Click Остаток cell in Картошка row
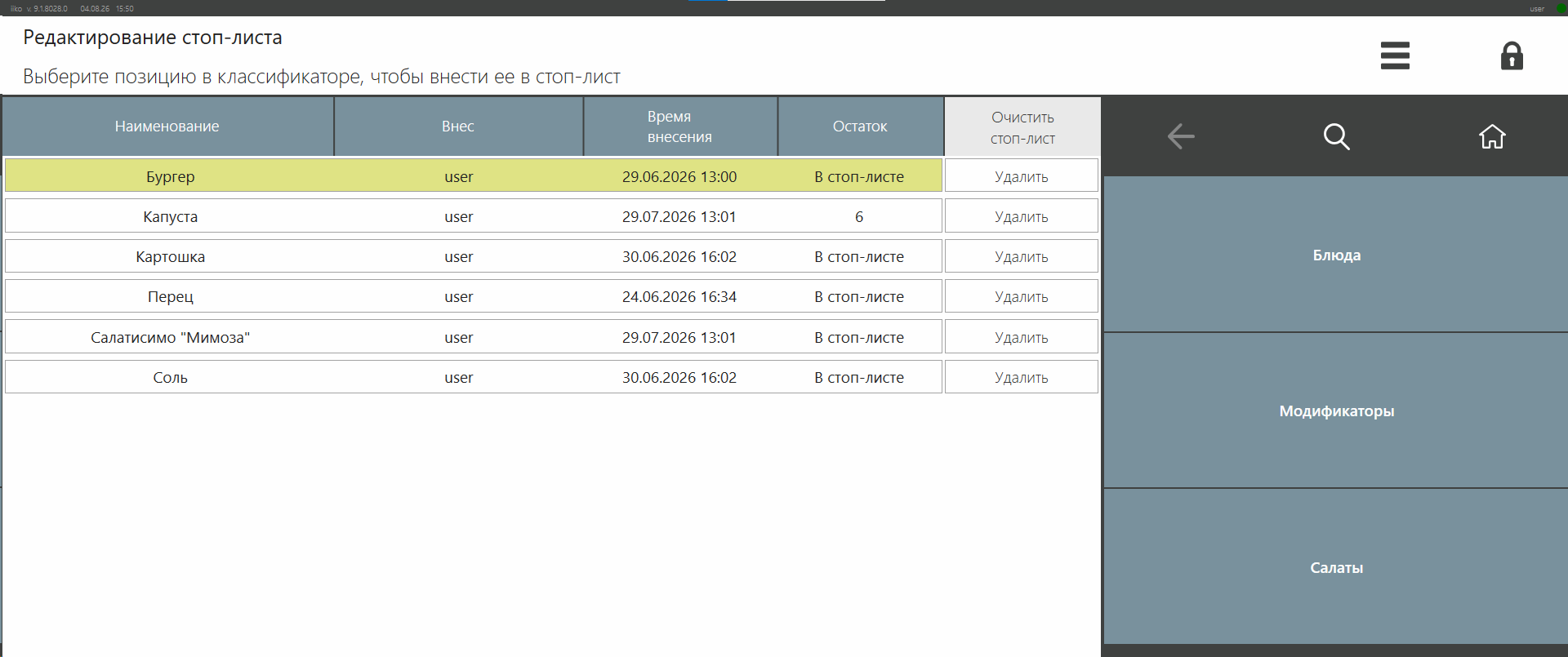Viewport: 1568px width, 657px height. tap(859, 256)
